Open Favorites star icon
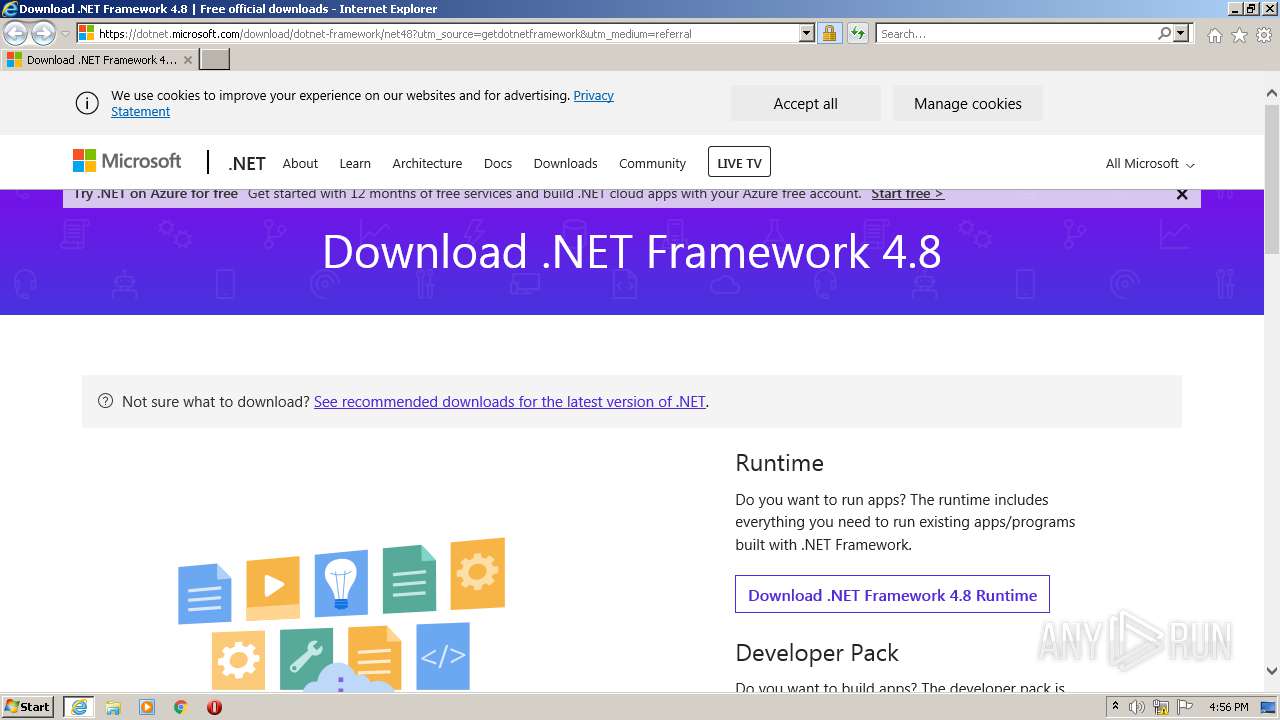Screen dimensions: 1280x720 pos(1239,34)
